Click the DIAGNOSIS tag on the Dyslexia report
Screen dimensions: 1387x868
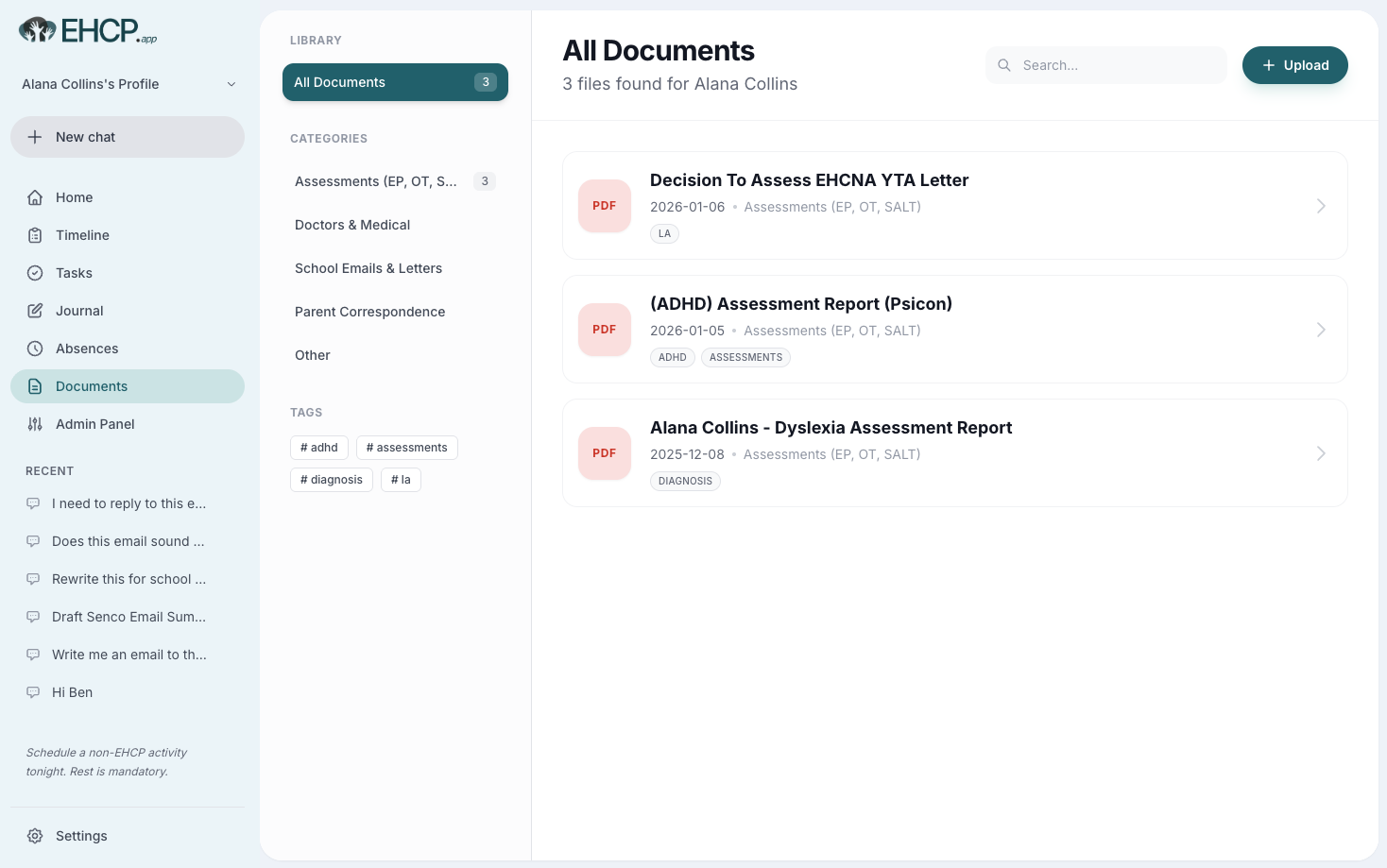point(685,482)
